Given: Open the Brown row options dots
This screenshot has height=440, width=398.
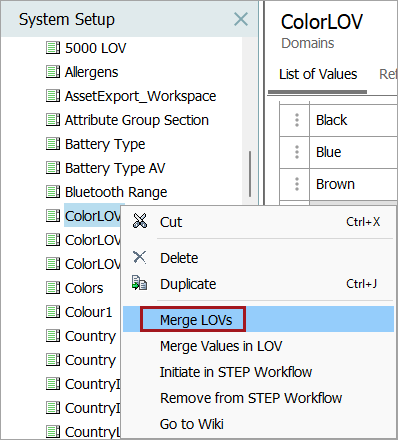Looking at the screenshot, I should (297, 184).
